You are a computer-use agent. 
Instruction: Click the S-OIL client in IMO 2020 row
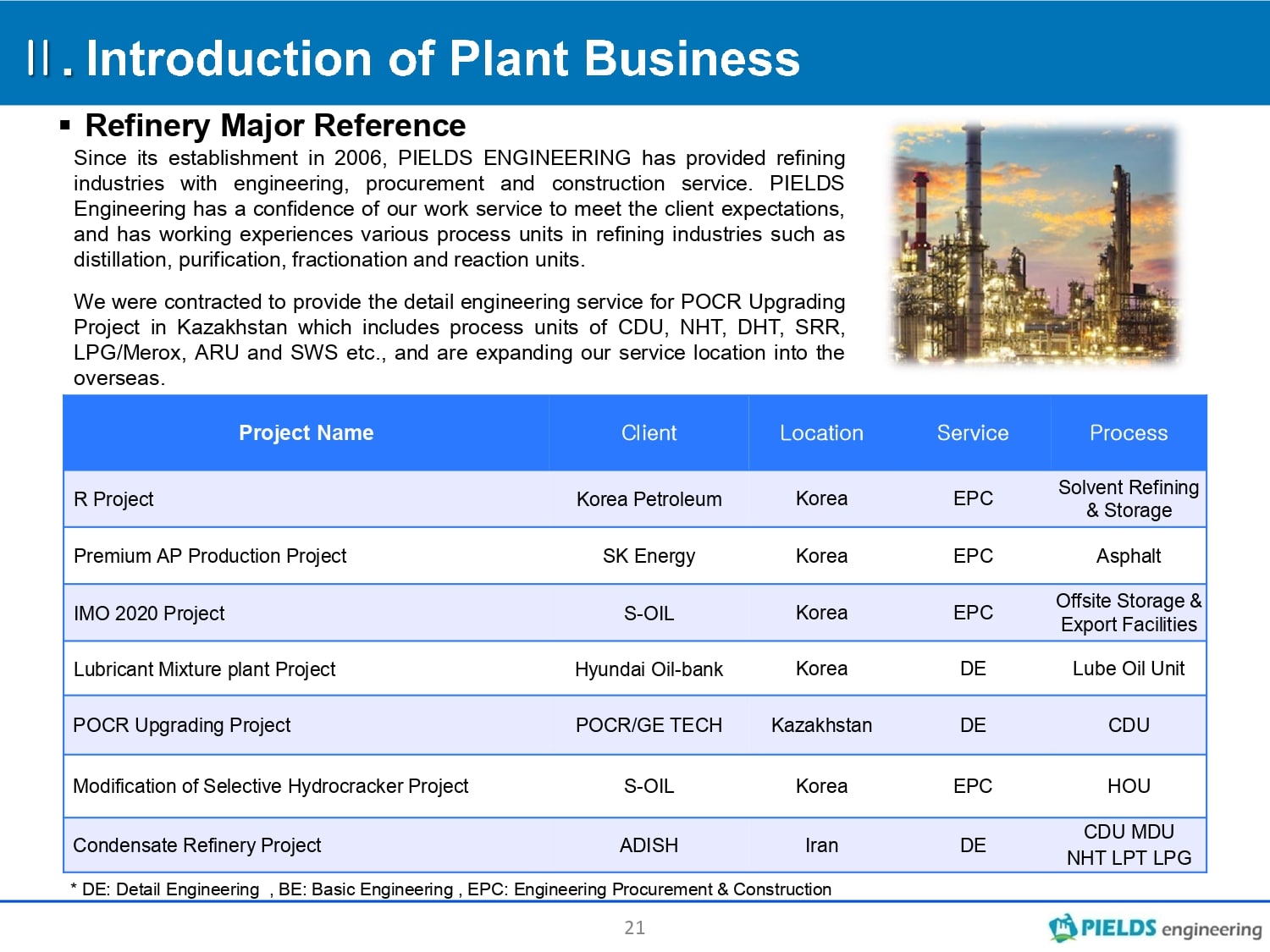[x=649, y=614]
